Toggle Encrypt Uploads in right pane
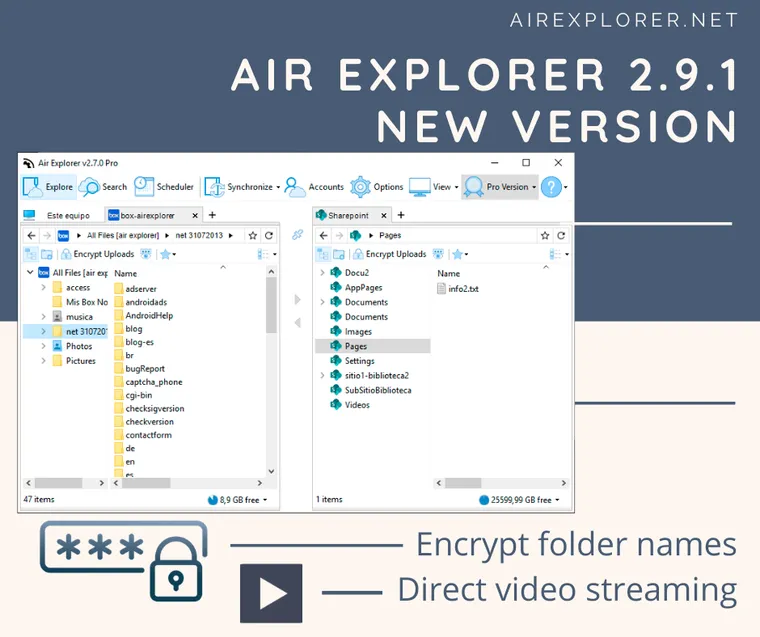This screenshot has height=637, width=760. [x=390, y=254]
